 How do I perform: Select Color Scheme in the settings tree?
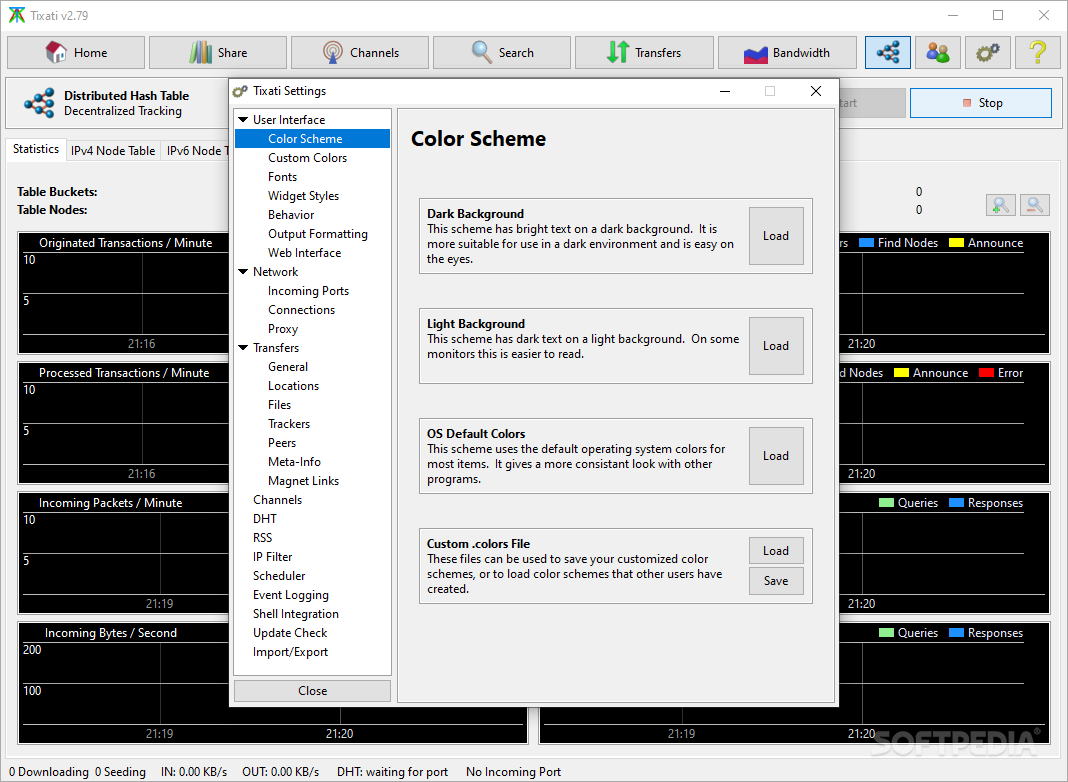(313, 138)
